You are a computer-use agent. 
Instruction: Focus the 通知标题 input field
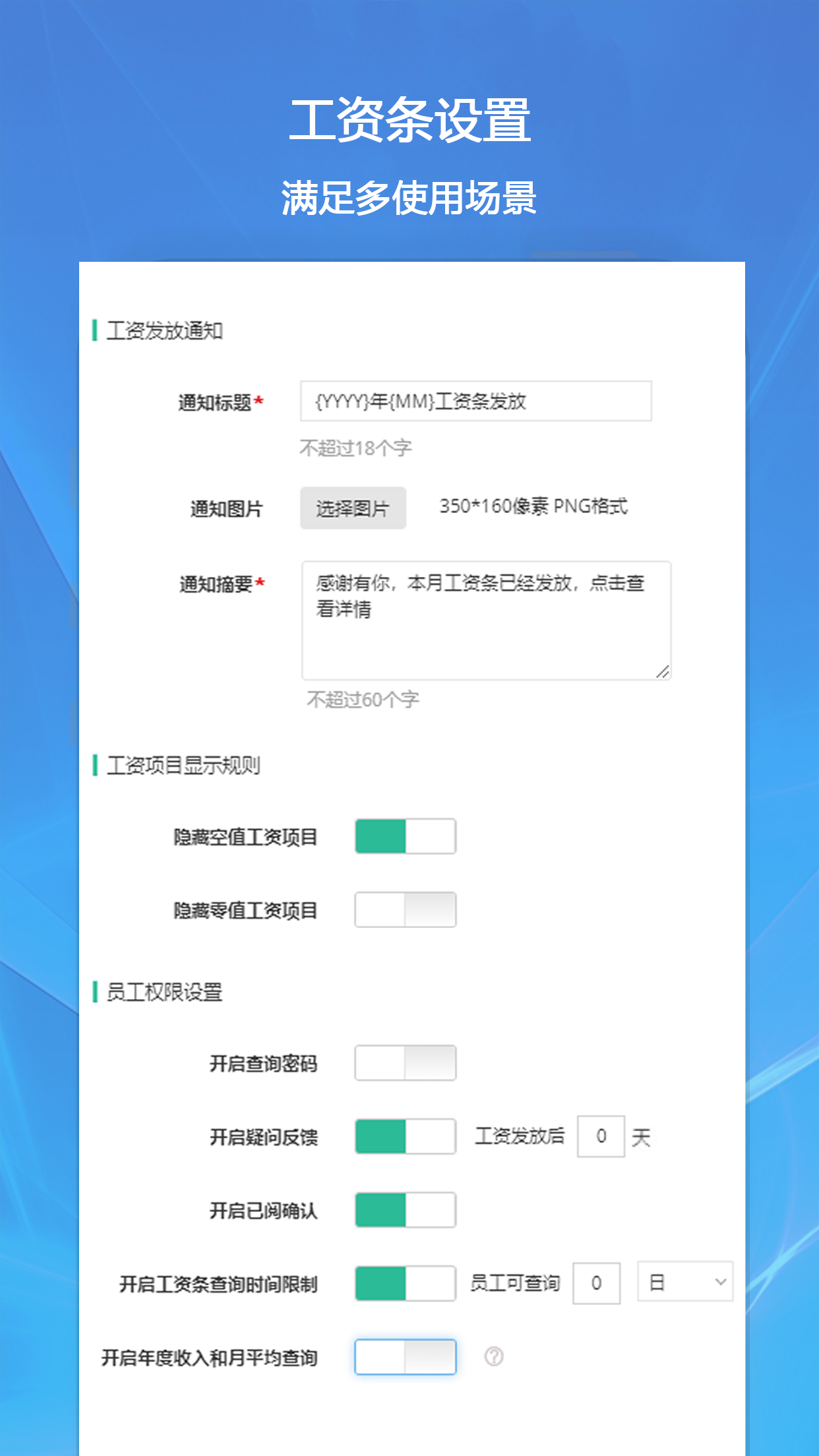pyautogui.click(x=476, y=401)
